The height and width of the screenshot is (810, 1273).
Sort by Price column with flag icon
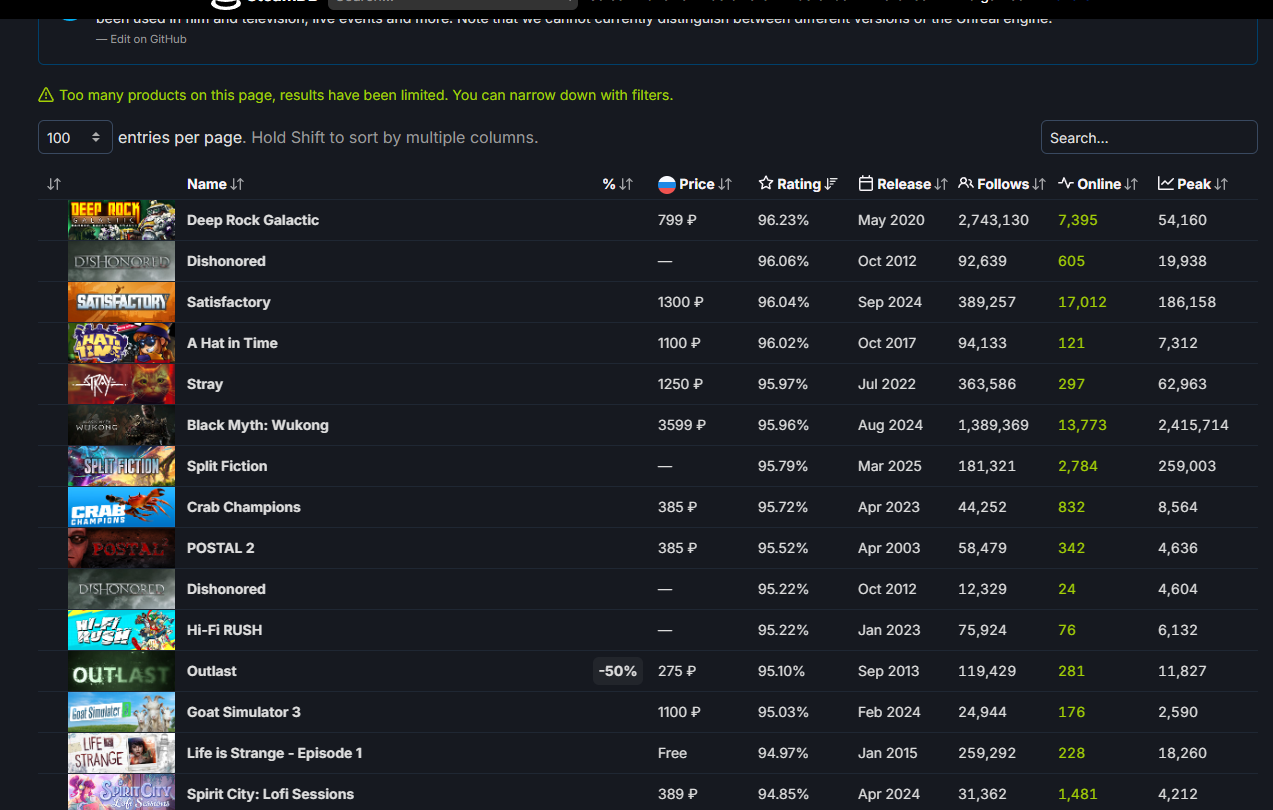point(695,184)
